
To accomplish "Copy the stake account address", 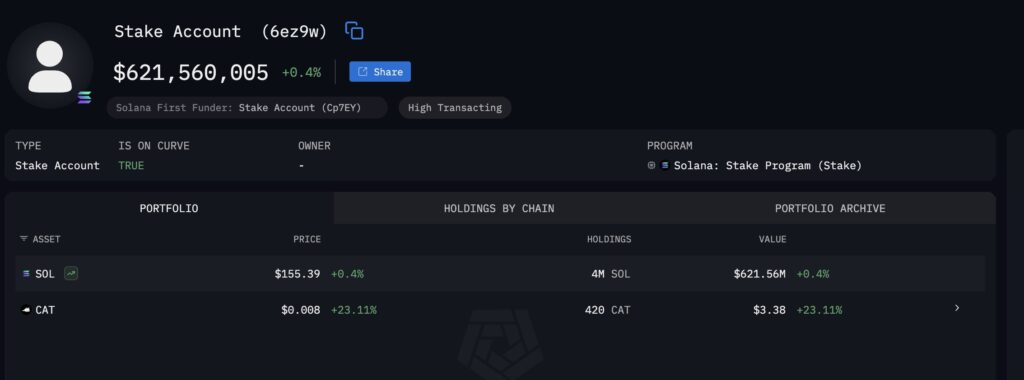I will [x=354, y=31].
